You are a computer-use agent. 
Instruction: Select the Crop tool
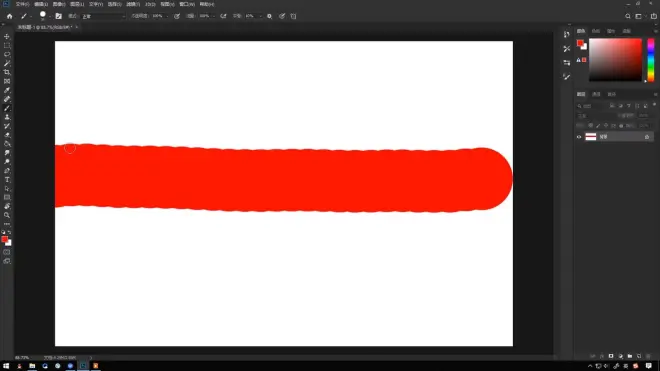click(x=7, y=72)
